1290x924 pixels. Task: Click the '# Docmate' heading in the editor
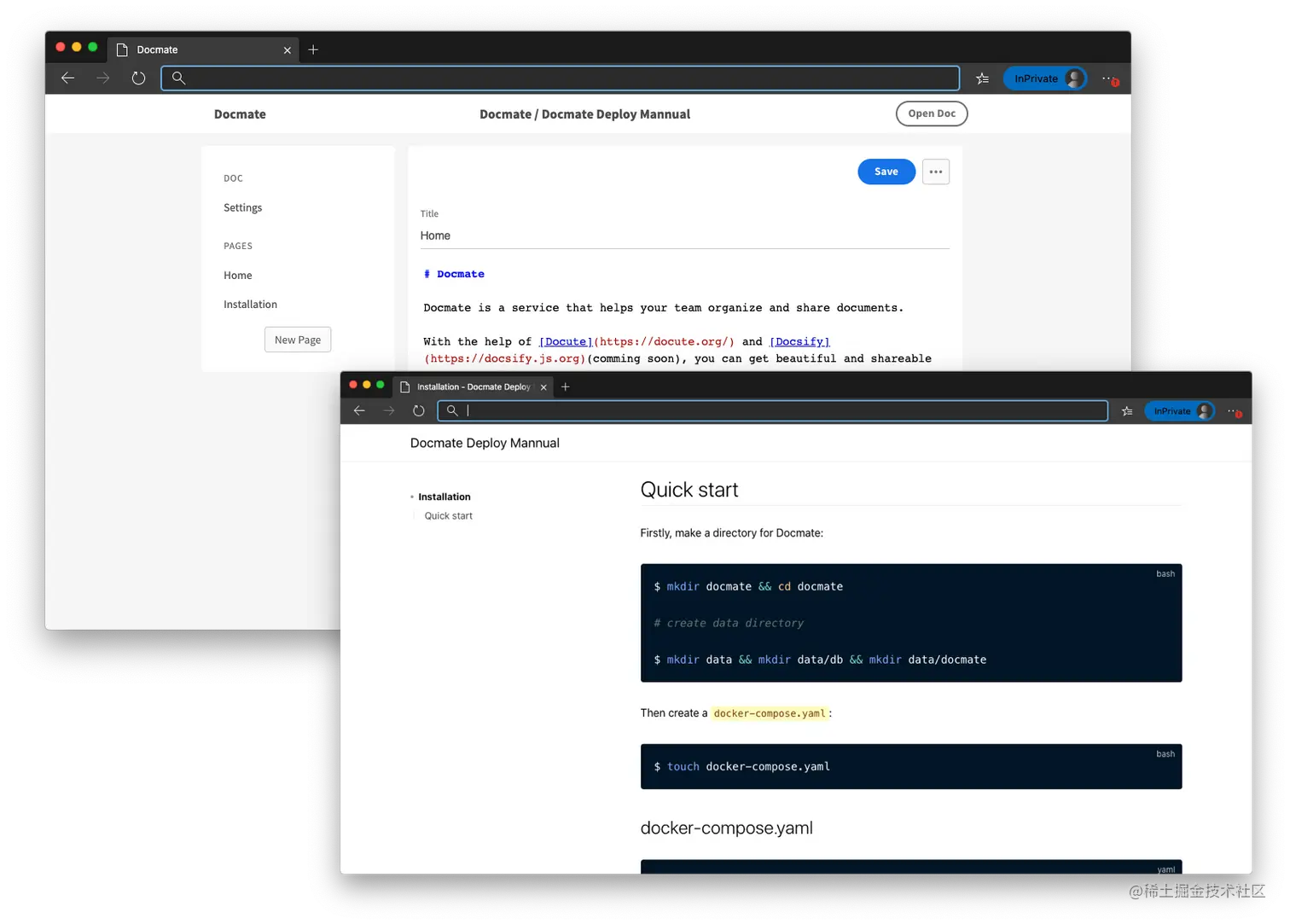click(x=454, y=274)
